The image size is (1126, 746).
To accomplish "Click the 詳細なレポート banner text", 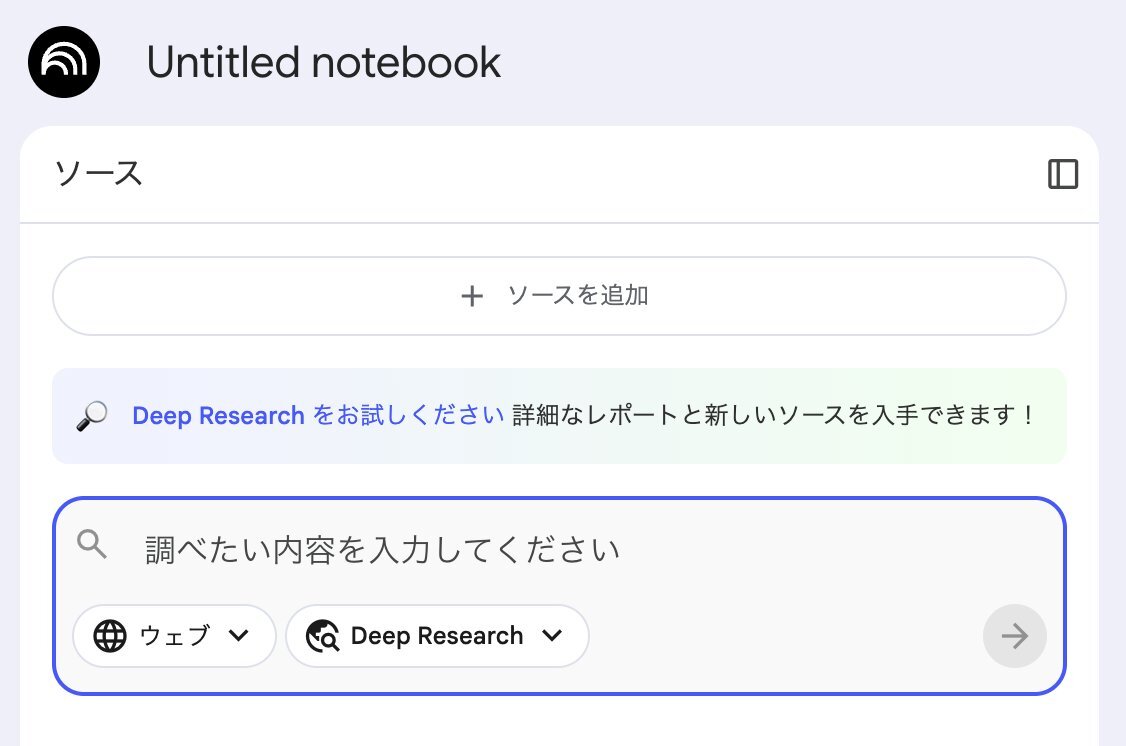I will (772, 416).
